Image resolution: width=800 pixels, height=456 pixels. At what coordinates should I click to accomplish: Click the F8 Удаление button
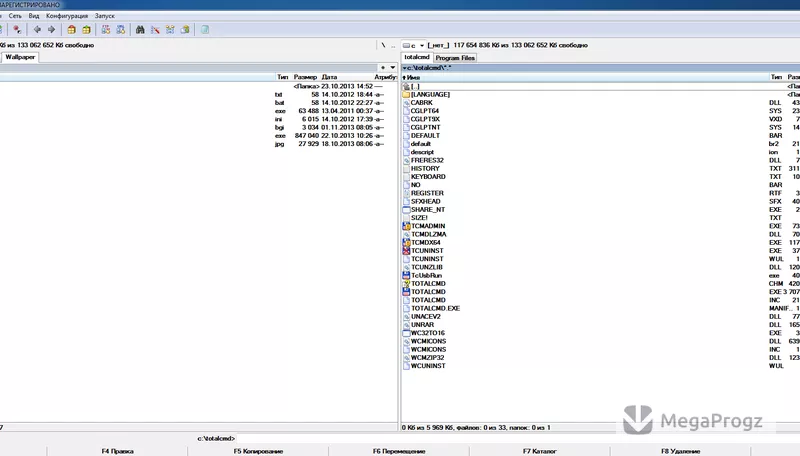pyautogui.click(x=681, y=451)
